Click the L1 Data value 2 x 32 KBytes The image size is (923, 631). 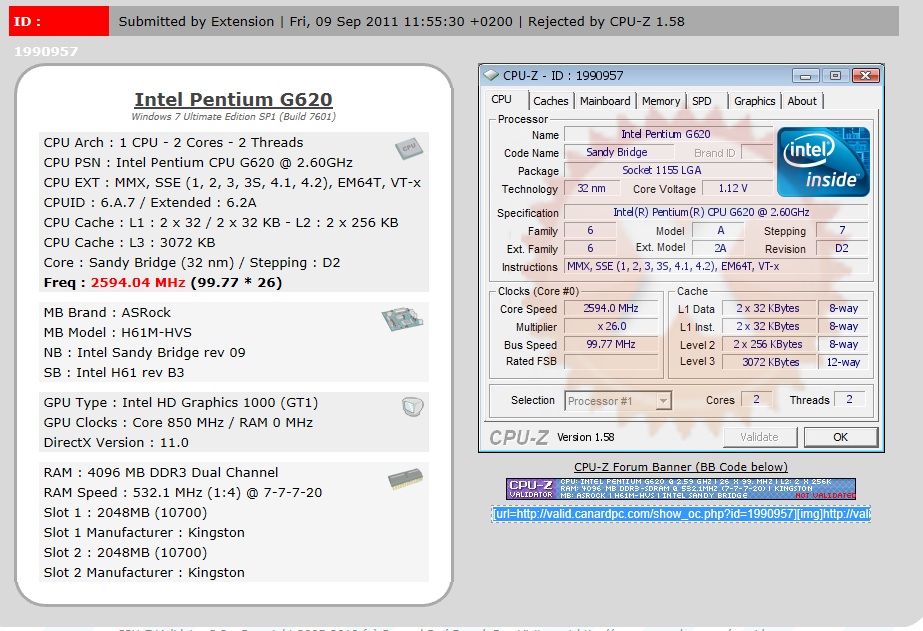tap(768, 308)
